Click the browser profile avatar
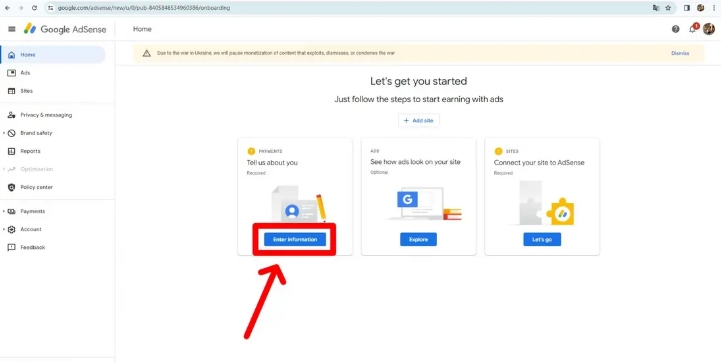 pyautogui.click(x=701, y=8)
